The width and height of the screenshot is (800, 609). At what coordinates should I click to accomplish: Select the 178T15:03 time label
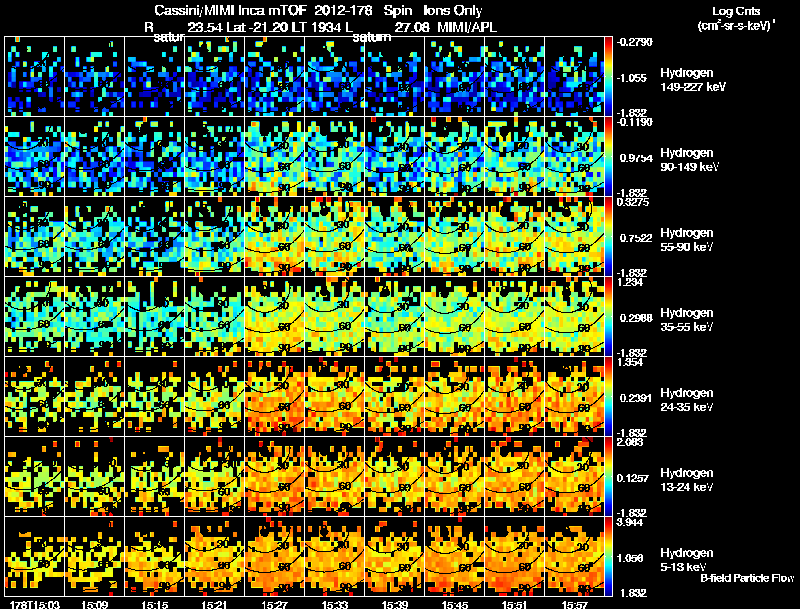tap(35, 604)
